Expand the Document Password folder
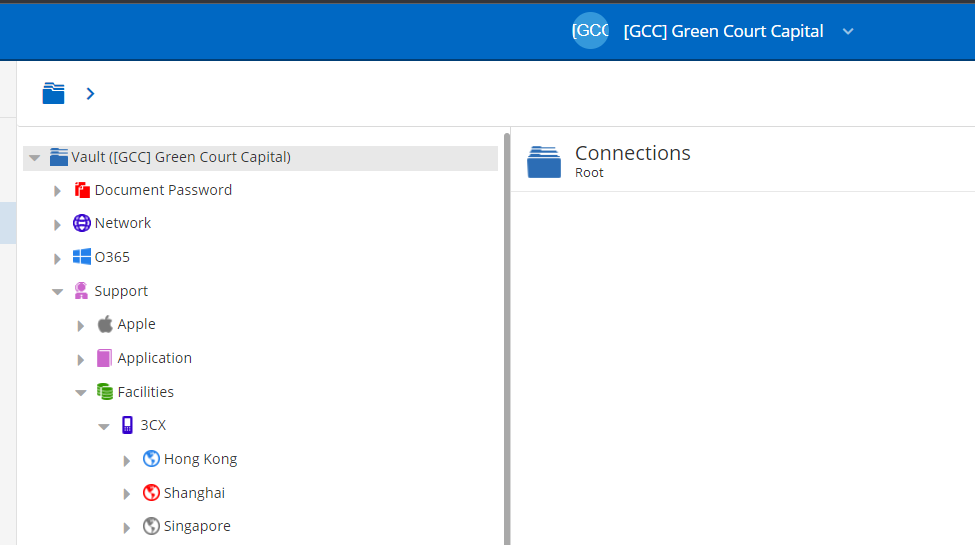Viewport: 975px width, 545px height. [57, 191]
